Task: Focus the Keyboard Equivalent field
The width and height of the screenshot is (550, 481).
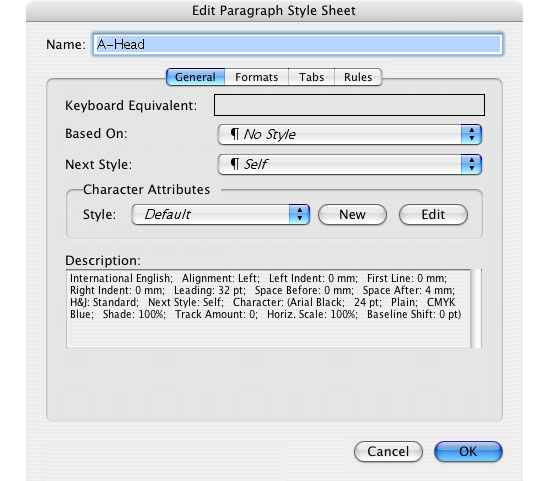Action: tap(349, 105)
